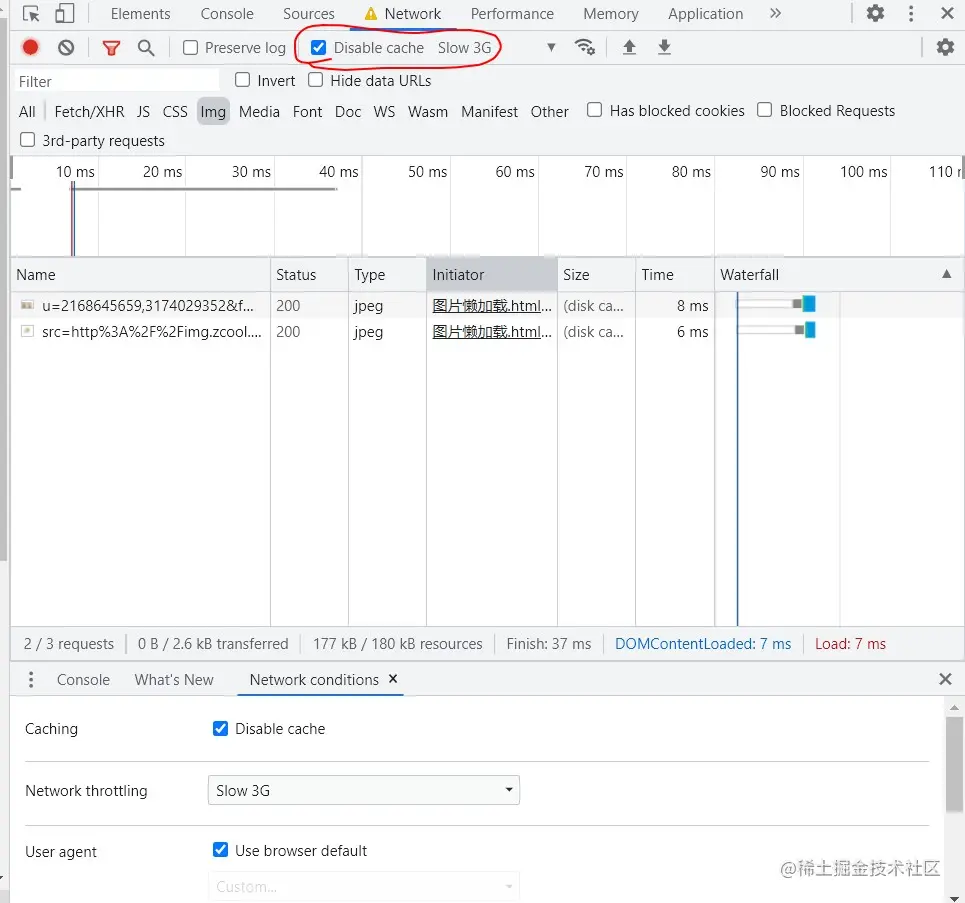Uncheck Disable cache in toolbar
Screen dimensions: 965x903
pos(318,47)
